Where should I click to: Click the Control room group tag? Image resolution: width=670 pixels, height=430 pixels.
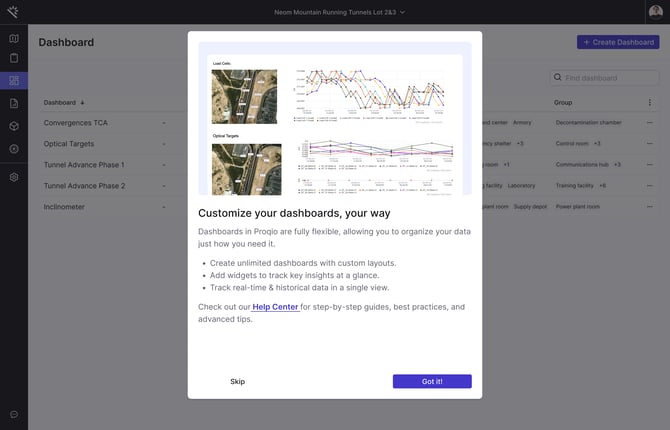(x=572, y=144)
